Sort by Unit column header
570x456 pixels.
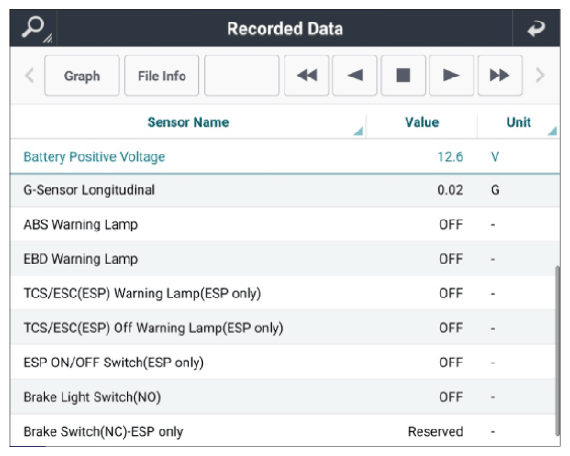tap(518, 122)
